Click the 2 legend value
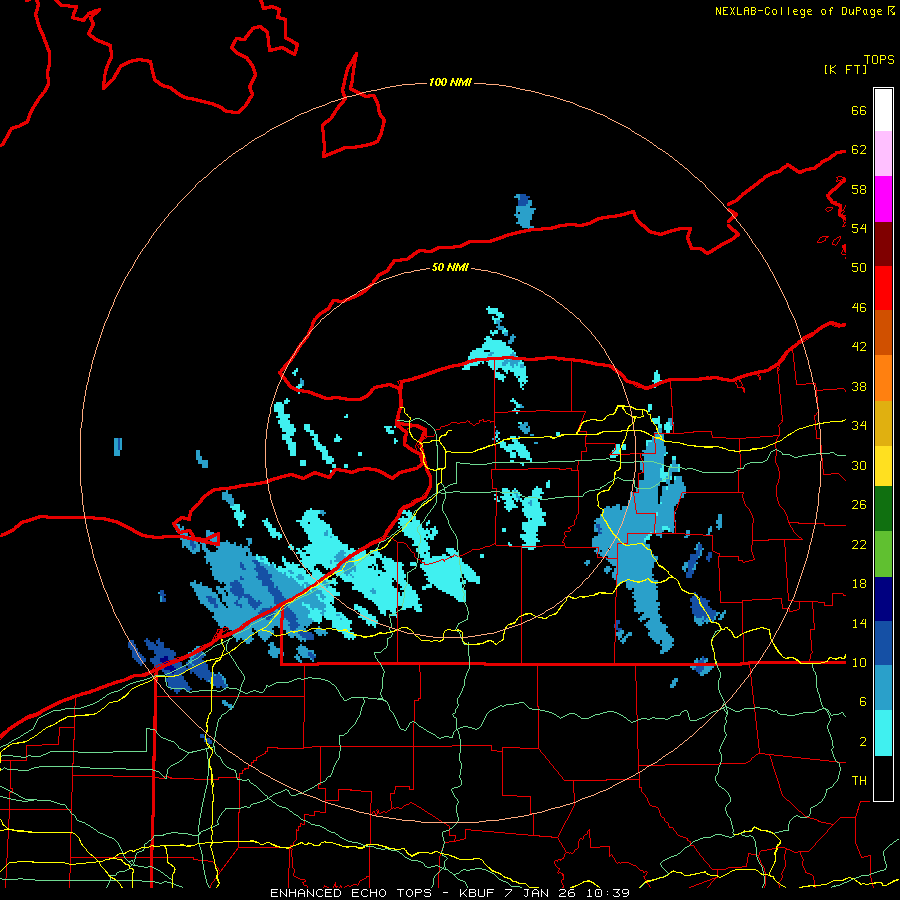 [x=863, y=742]
